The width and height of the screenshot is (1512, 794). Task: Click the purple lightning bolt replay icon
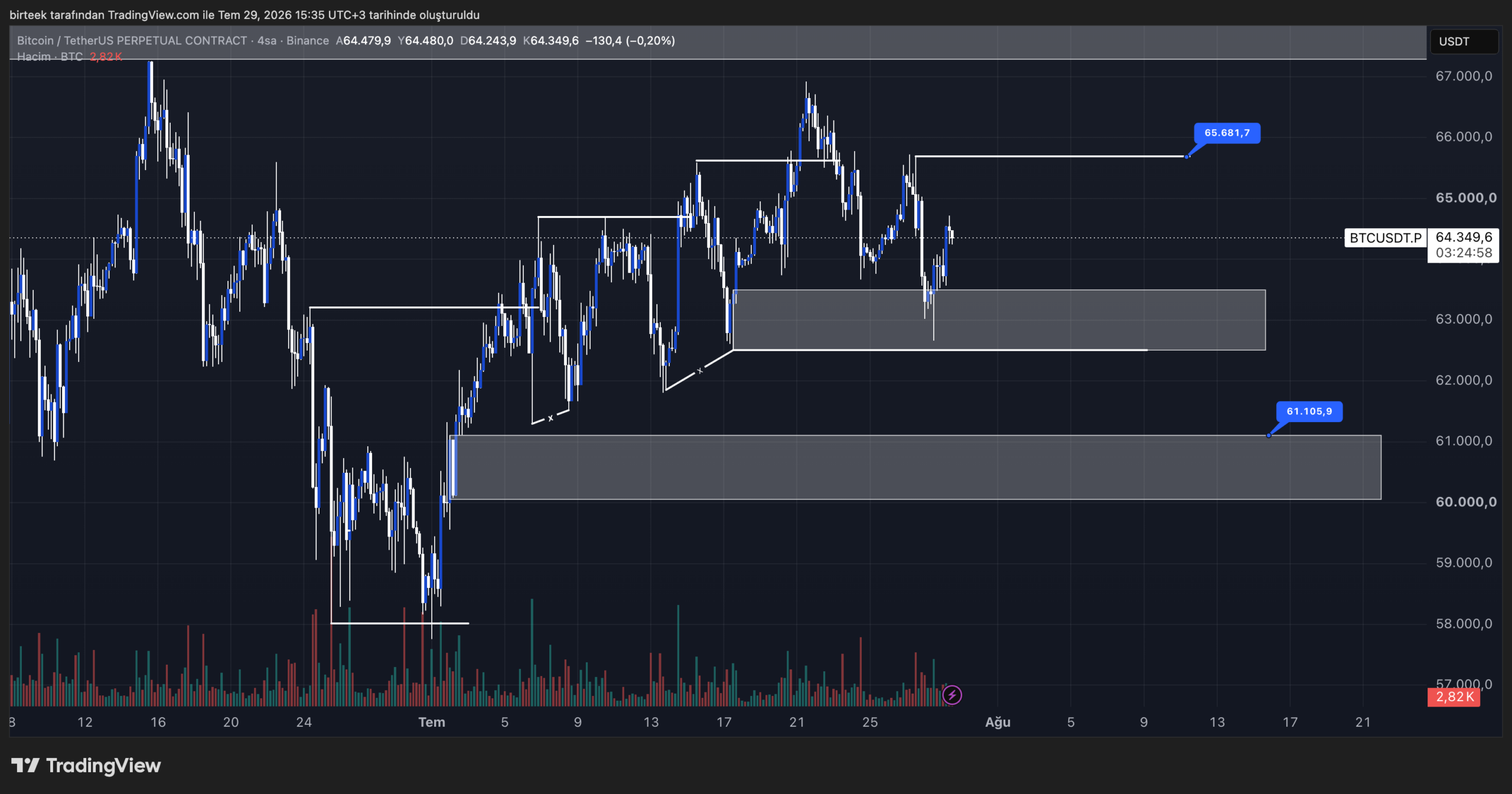coord(951,695)
